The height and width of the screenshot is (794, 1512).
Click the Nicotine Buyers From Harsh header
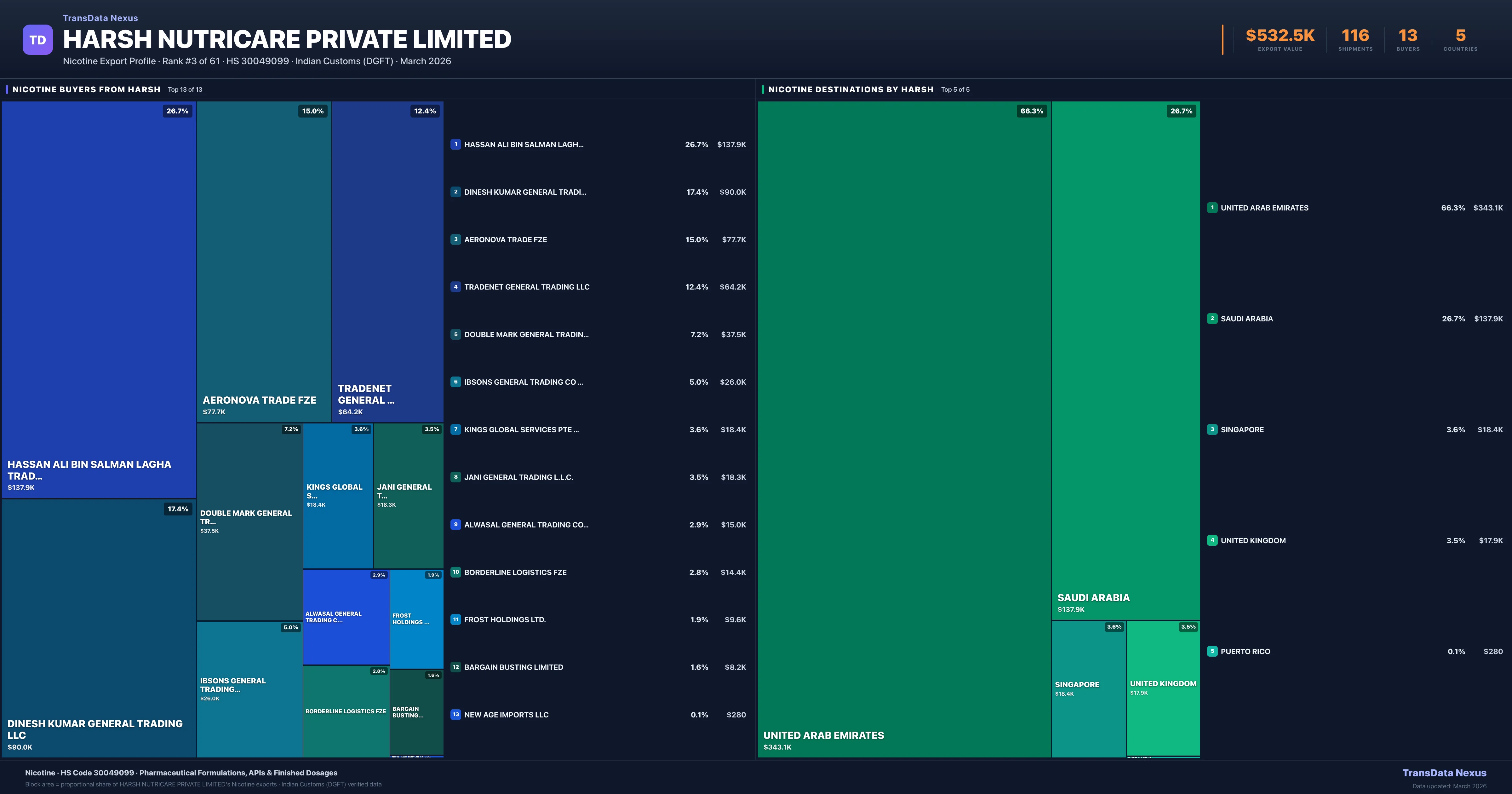click(x=86, y=89)
